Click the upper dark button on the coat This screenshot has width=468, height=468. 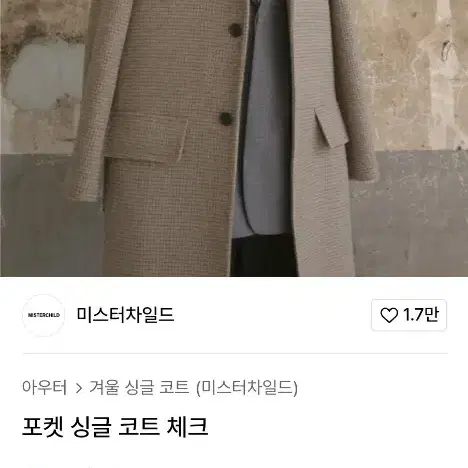pyautogui.click(x=235, y=30)
